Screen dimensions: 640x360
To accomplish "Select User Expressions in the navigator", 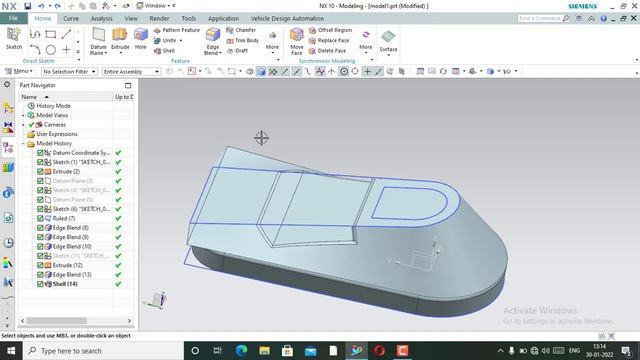I will (57, 134).
